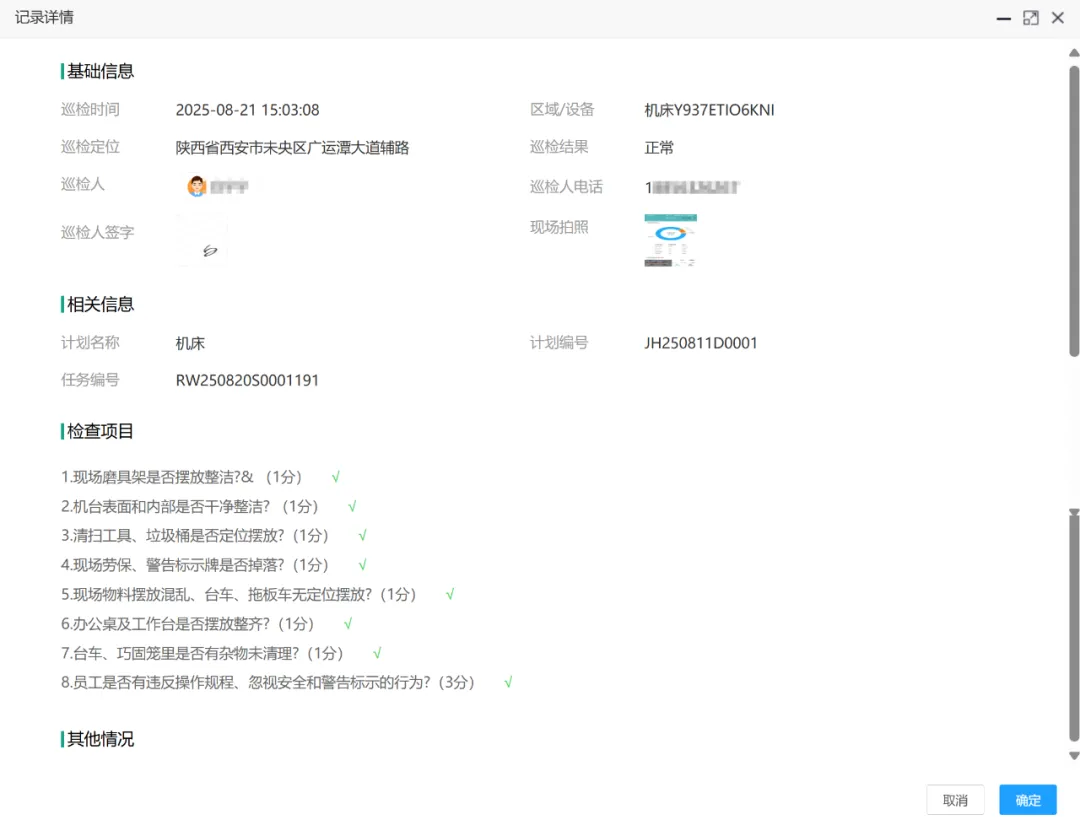This screenshot has height=820, width=1080.
Task: Click the 区域/设备 field label
Action: (562, 109)
